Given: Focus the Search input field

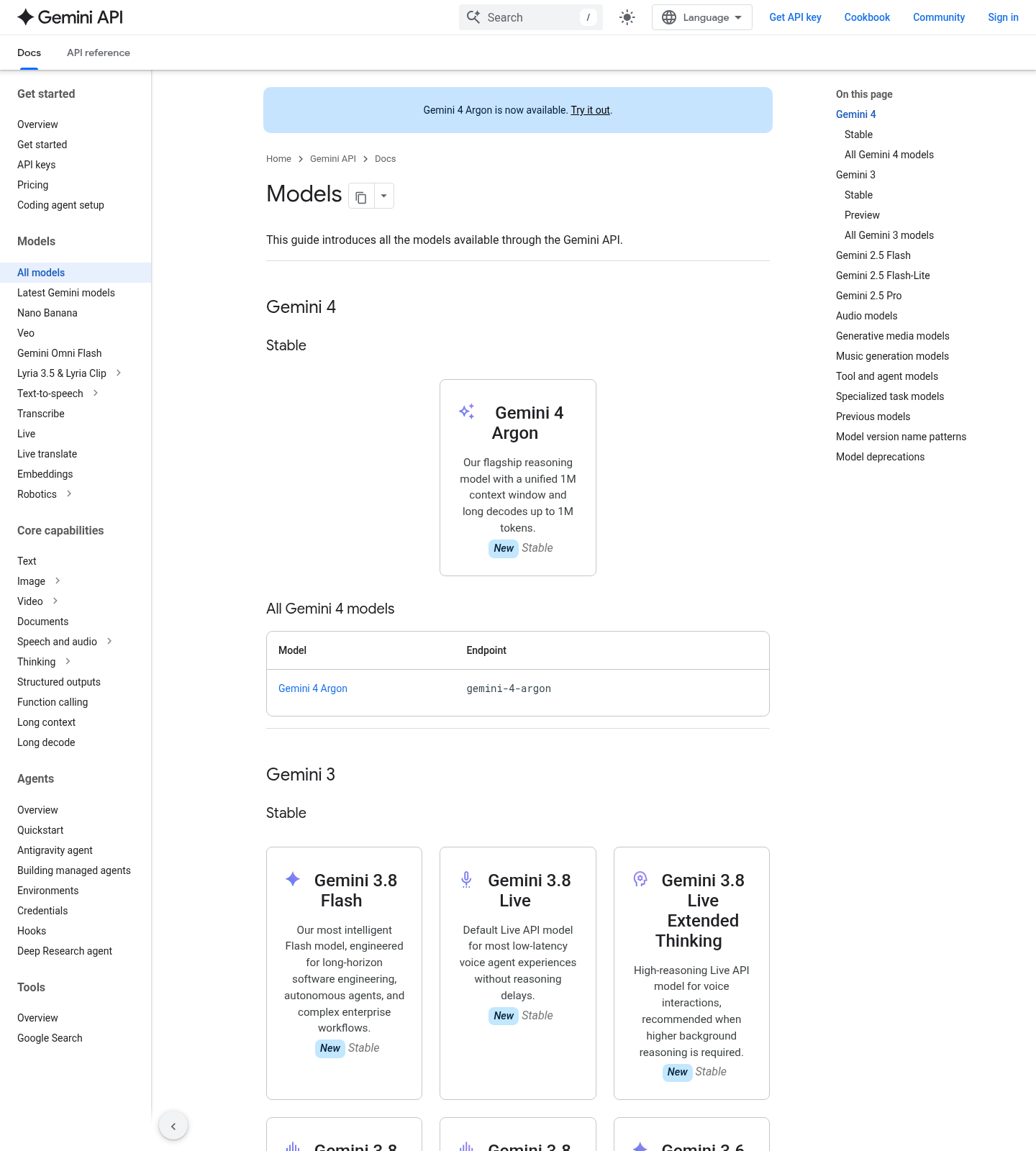Looking at the screenshot, I should [x=531, y=17].
